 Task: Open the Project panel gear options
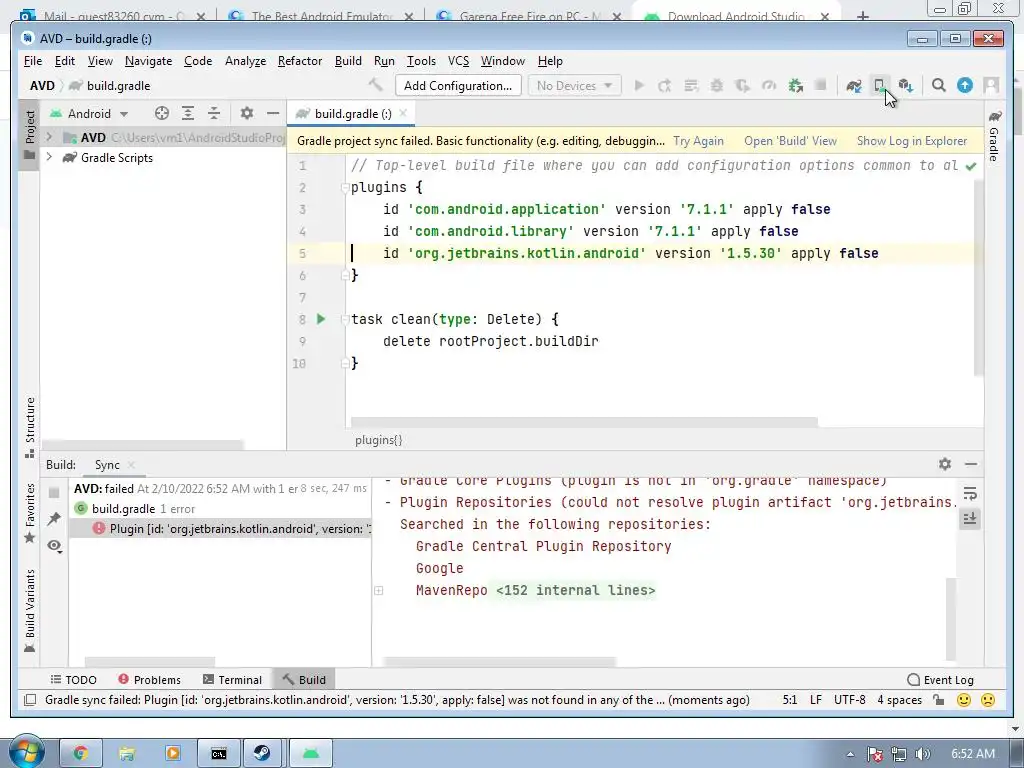click(x=246, y=114)
